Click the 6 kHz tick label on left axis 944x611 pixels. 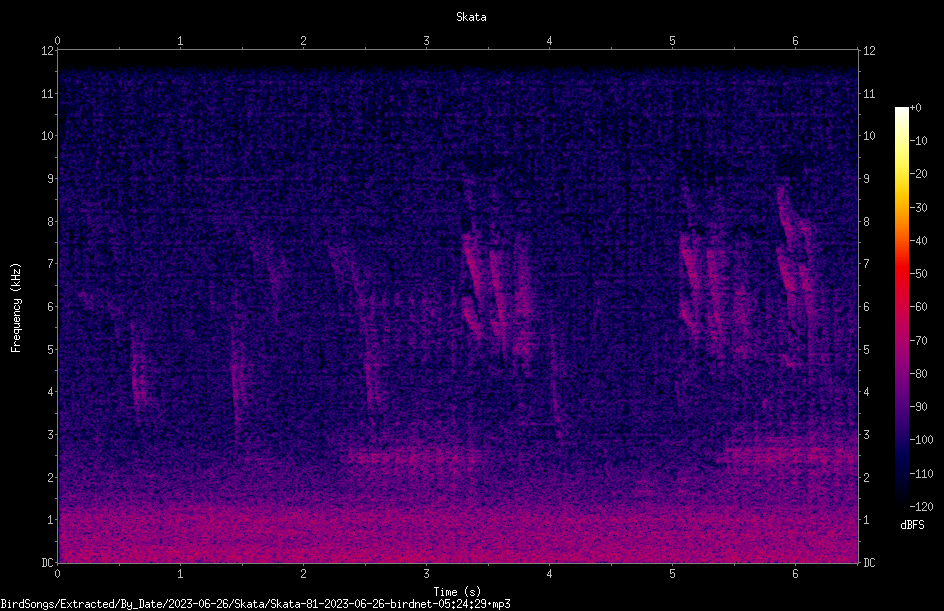(51, 306)
